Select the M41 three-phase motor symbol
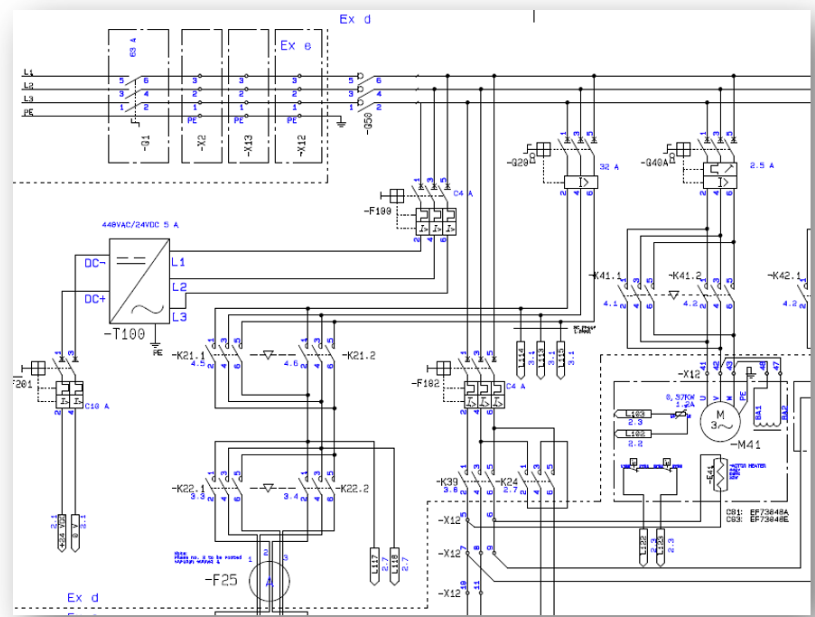This screenshot has height=617, width=815. point(716,417)
